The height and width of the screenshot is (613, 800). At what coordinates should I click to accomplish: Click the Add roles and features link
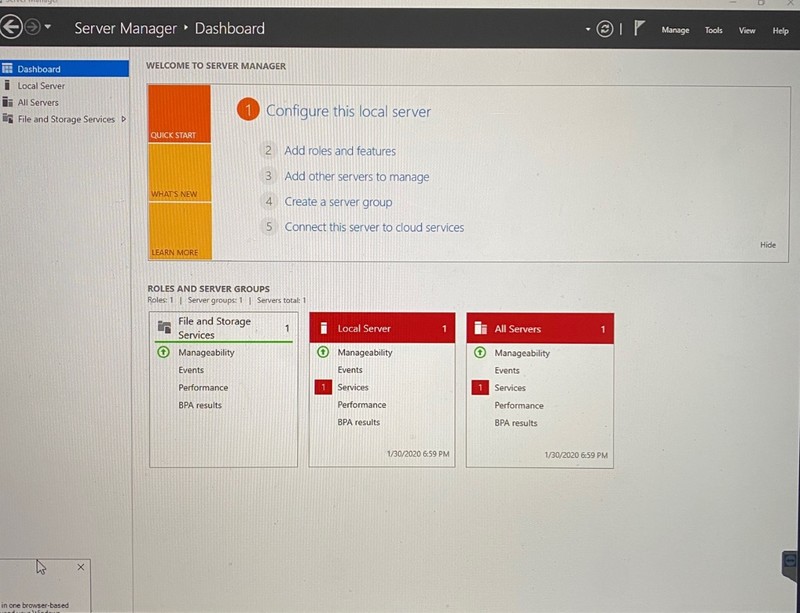click(340, 151)
